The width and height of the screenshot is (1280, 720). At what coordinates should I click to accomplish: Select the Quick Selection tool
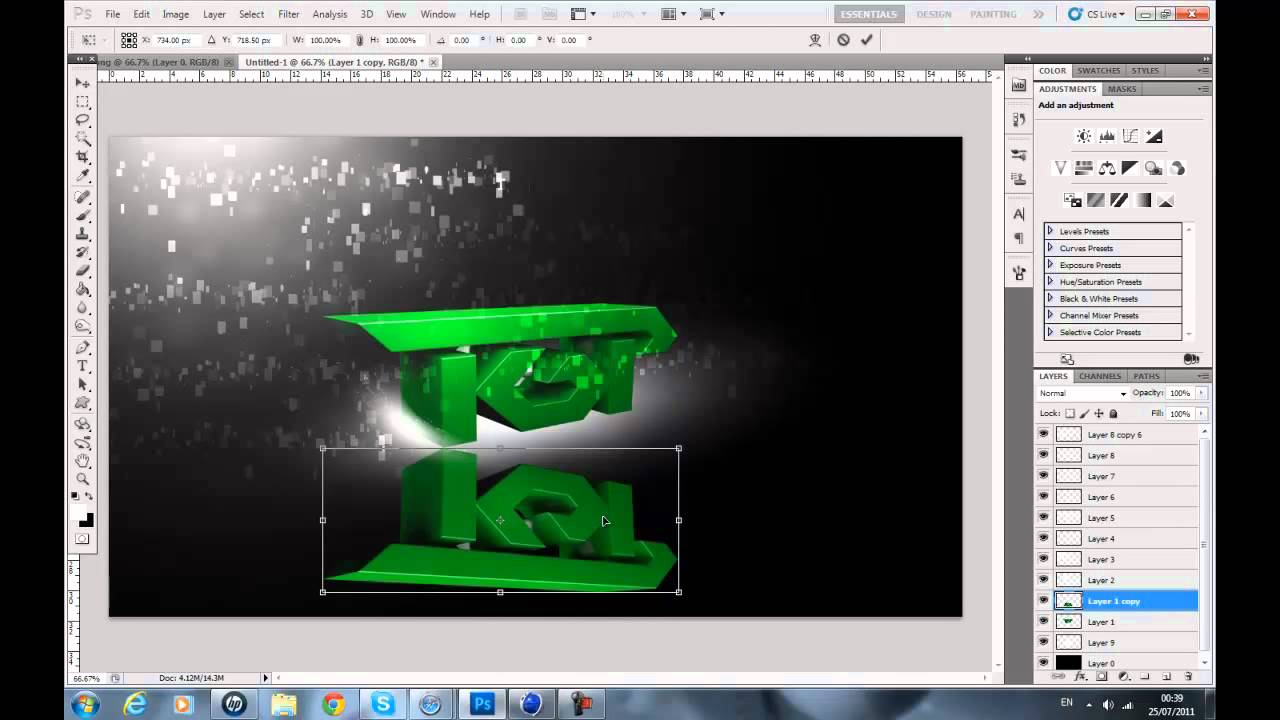pyautogui.click(x=83, y=139)
